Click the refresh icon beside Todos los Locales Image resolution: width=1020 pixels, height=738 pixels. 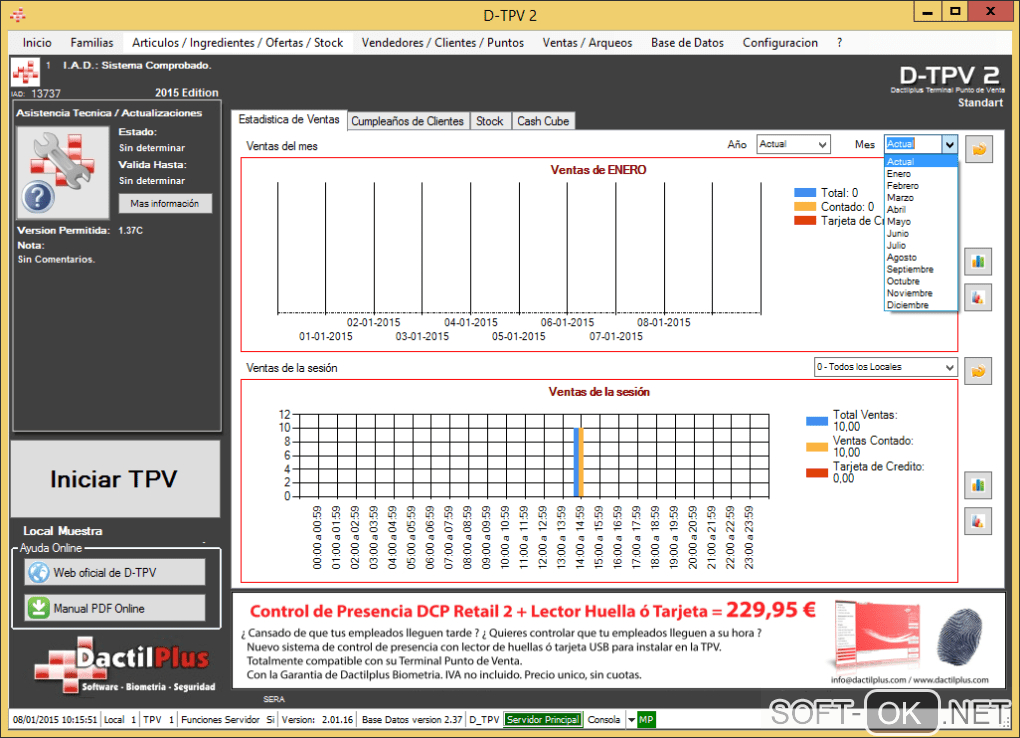pyautogui.click(x=978, y=371)
